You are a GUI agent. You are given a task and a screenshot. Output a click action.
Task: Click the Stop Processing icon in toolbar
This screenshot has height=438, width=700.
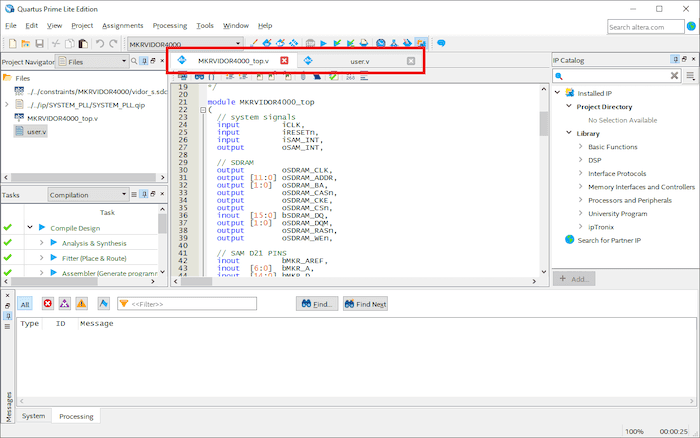(310, 44)
